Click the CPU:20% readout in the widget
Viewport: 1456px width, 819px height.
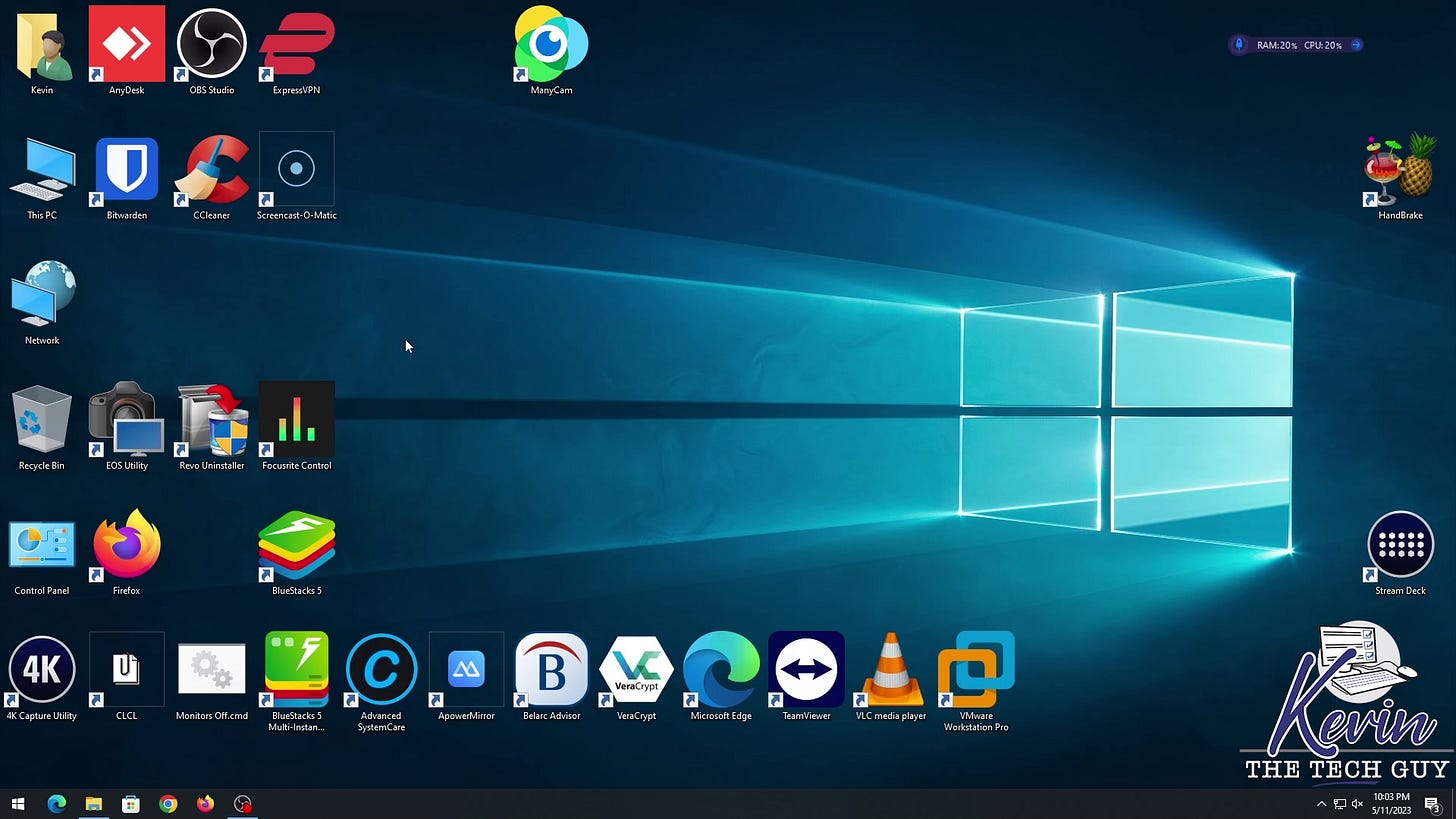point(1323,45)
